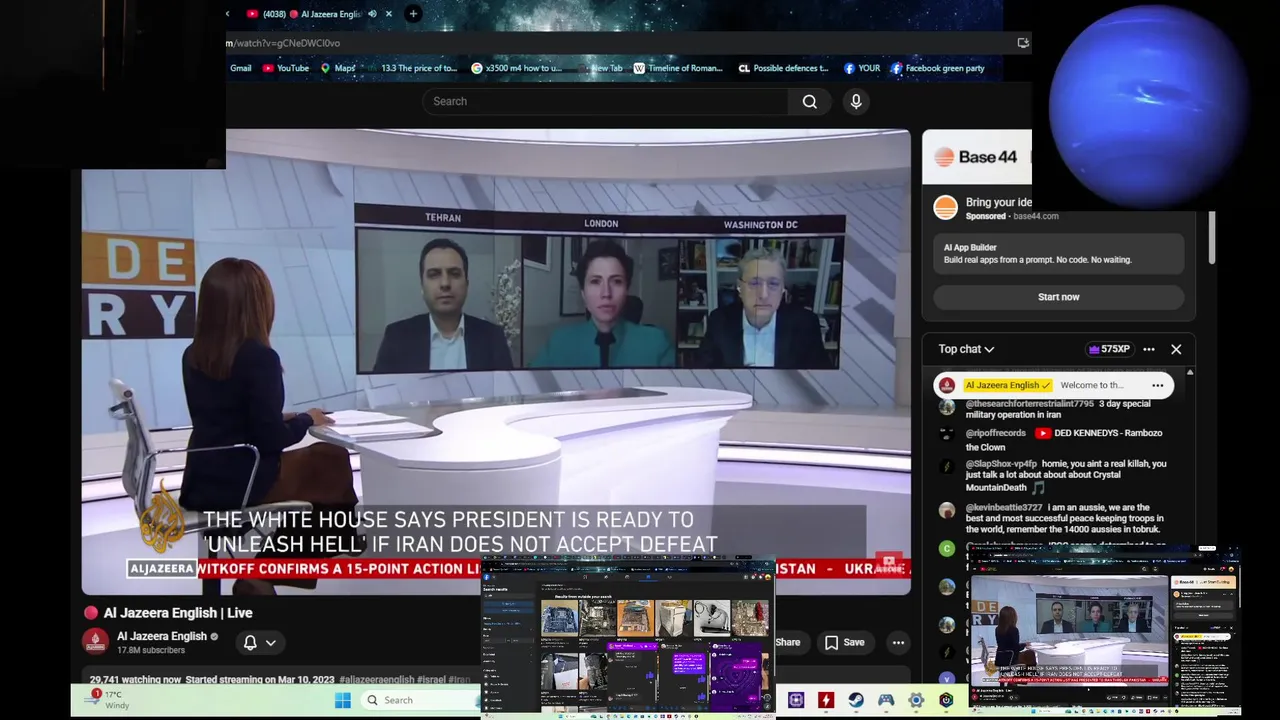Screen dimensions: 1280x720
Task: Open the weather widget showing Windy
Action: [105, 699]
